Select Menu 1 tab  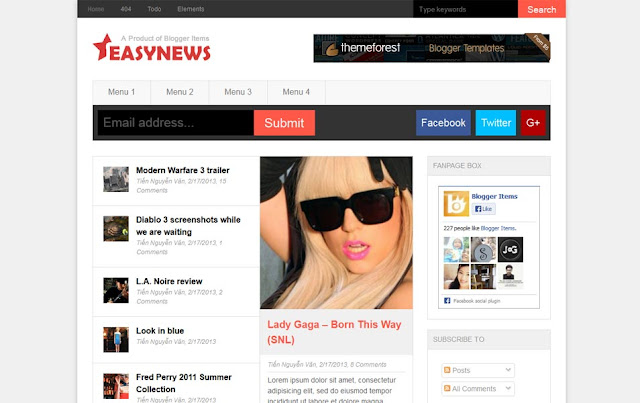pyautogui.click(x=122, y=92)
